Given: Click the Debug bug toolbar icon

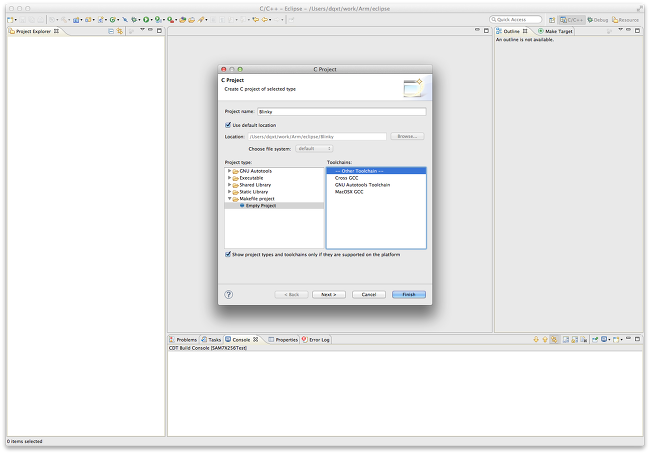Looking at the screenshot, I should point(134,19).
